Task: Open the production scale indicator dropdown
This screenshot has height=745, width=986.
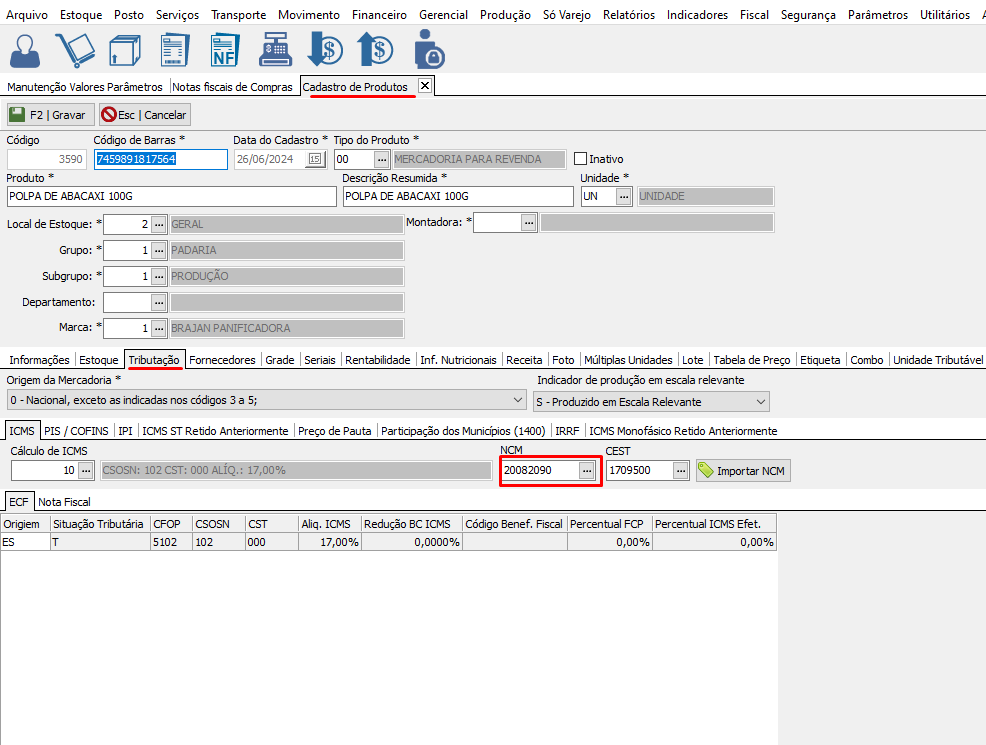Action: [761, 401]
